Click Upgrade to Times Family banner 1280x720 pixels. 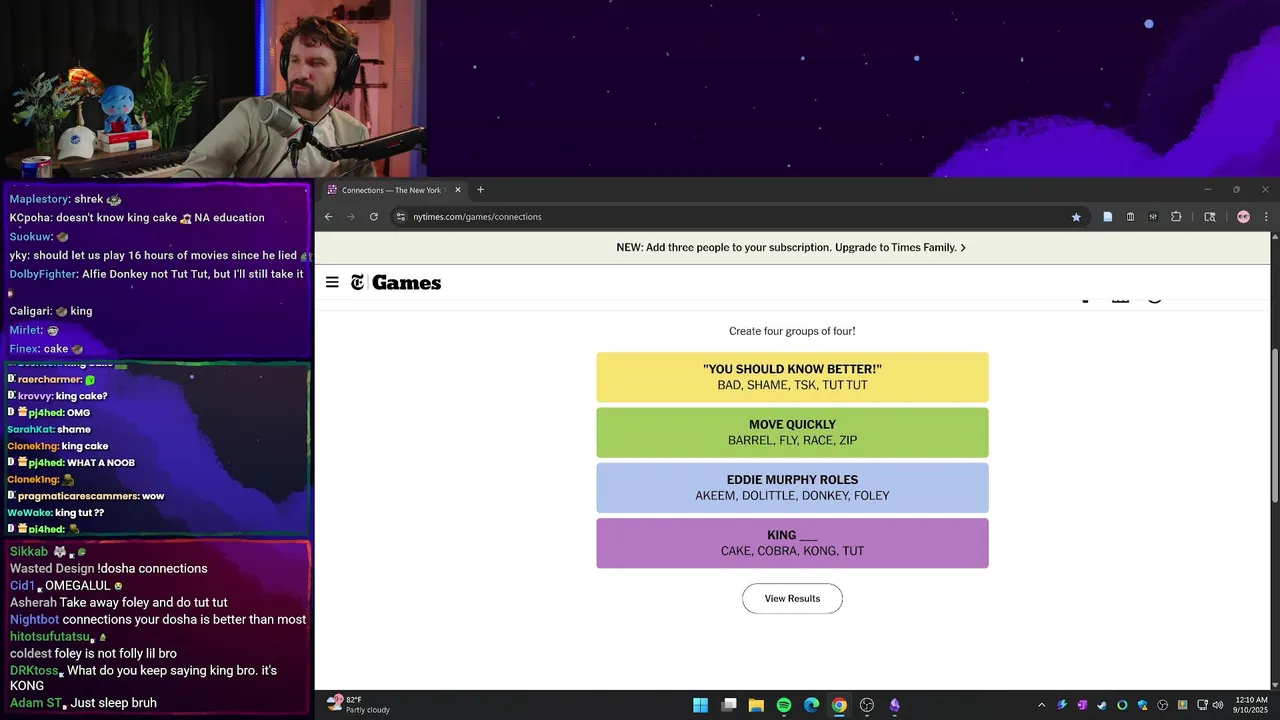791,247
